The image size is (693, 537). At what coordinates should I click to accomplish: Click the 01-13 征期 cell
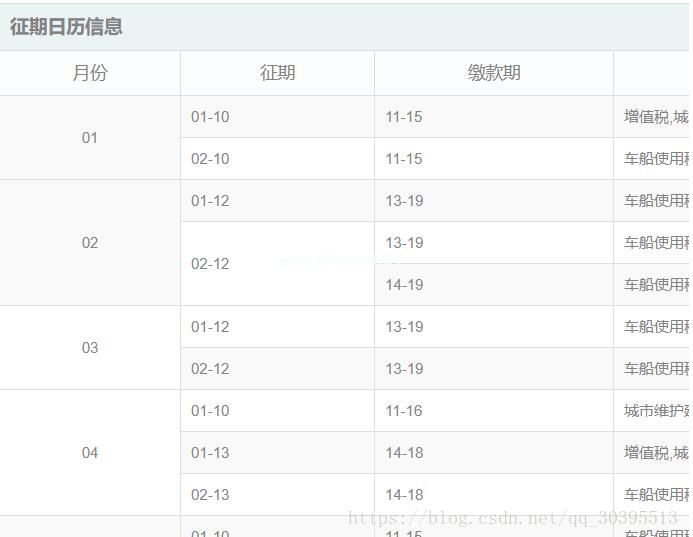tap(210, 453)
